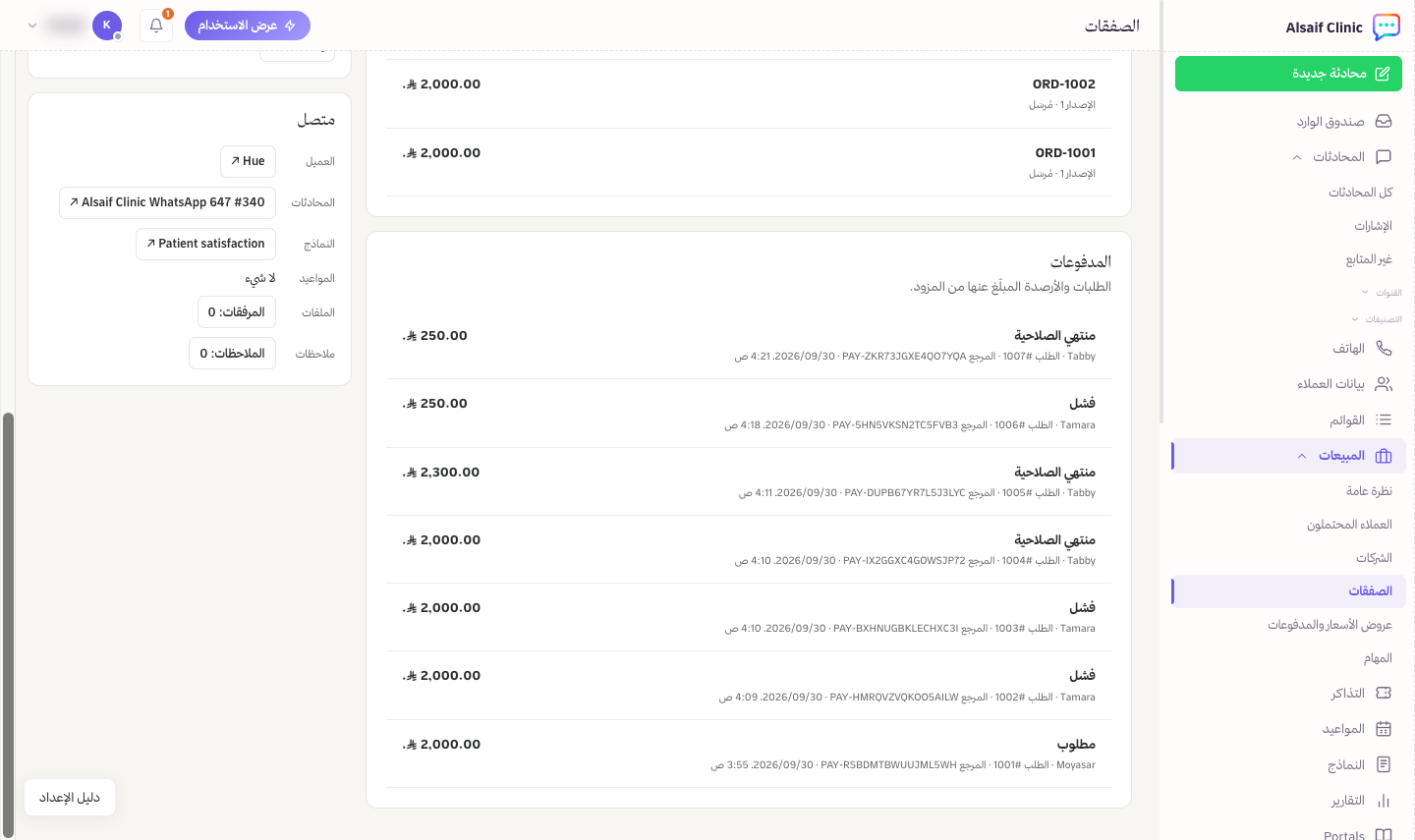The height and width of the screenshot is (840, 1415).
Task: Select order ORD-1001 row
Action: coord(749,162)
